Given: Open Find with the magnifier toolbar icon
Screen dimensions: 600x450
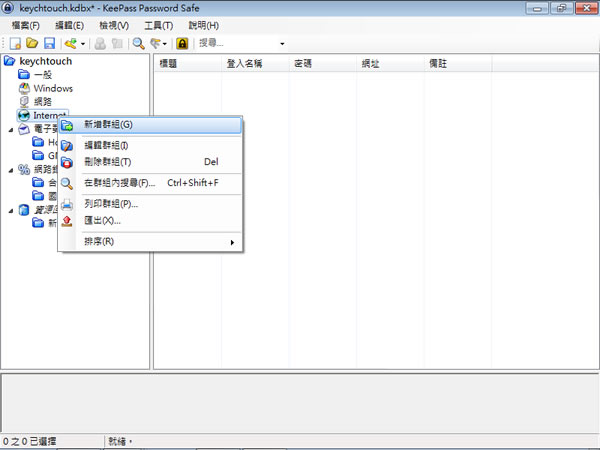Looking at the screenshot, I should [138, 43].
